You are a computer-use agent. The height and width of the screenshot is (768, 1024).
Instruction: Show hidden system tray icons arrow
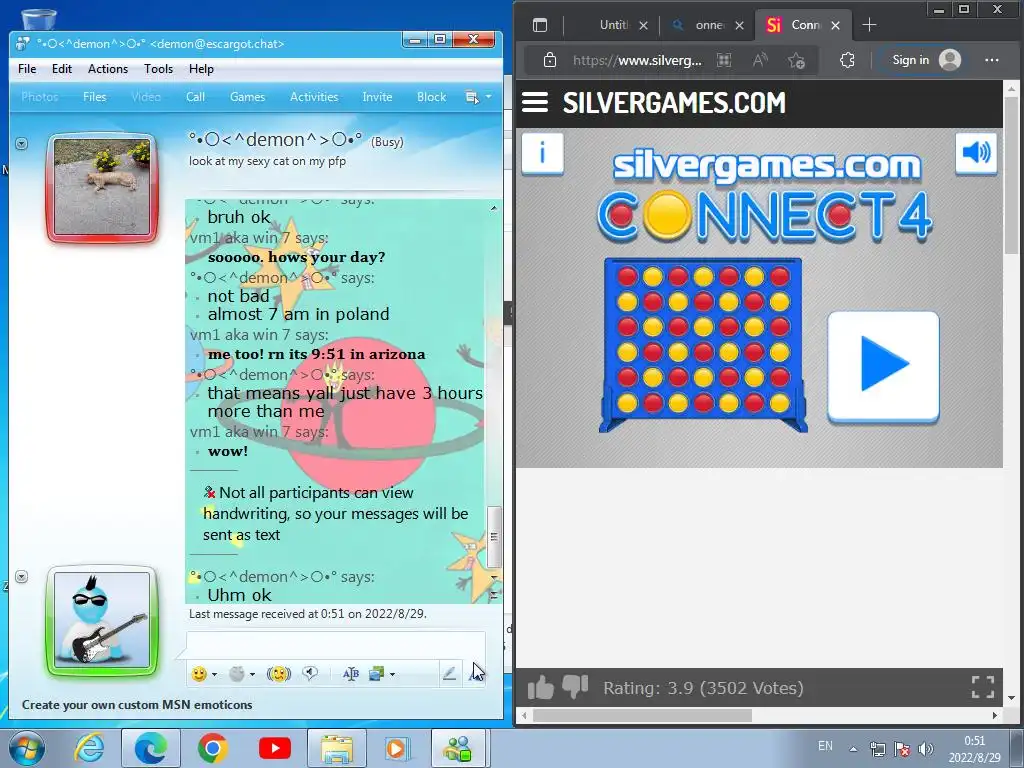click(x=853, y=749)
